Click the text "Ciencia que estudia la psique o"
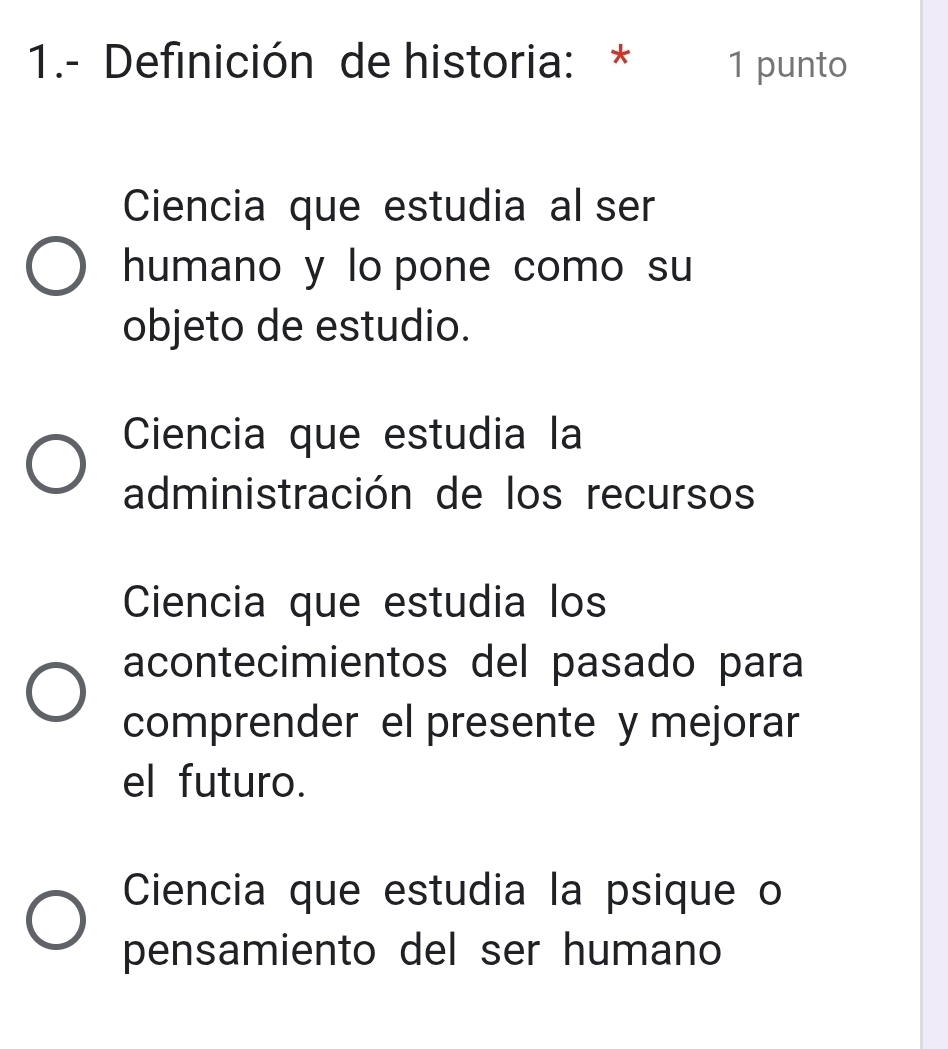This screenshot has width=948, height=1049. pos(449,889)
